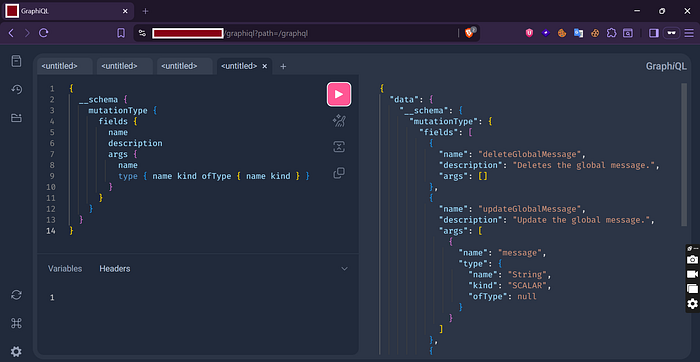700x362 pixels.
Task: Copy the query using the copy icon
Action: (x=339, y=173)
